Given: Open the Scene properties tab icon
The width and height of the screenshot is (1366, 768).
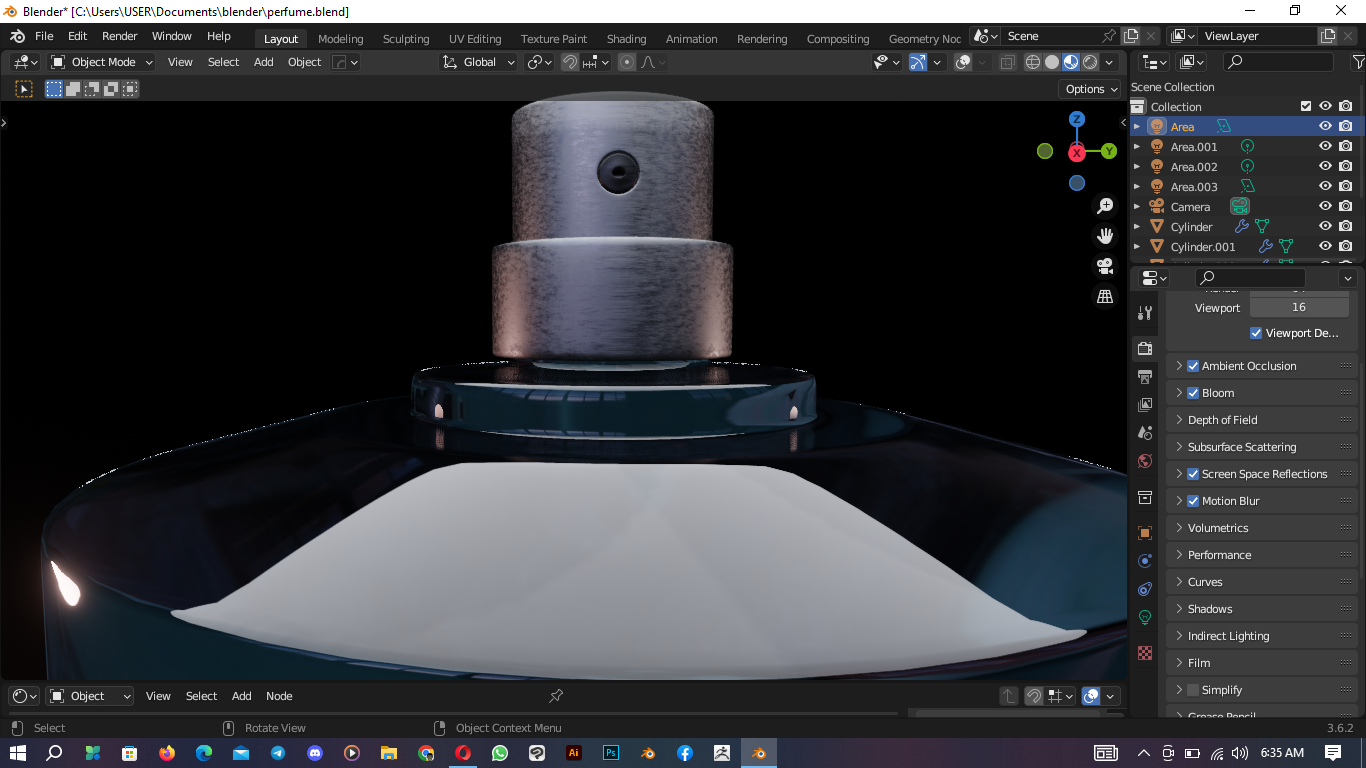Looking at the screenshot, I should (1145, 433).
